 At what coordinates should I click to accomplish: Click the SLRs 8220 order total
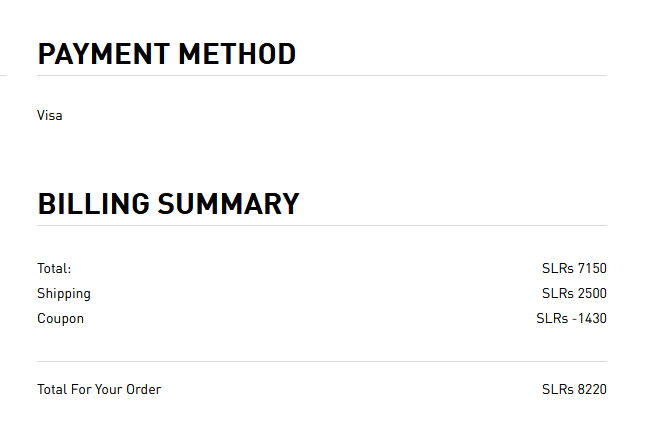click(574, 389)
